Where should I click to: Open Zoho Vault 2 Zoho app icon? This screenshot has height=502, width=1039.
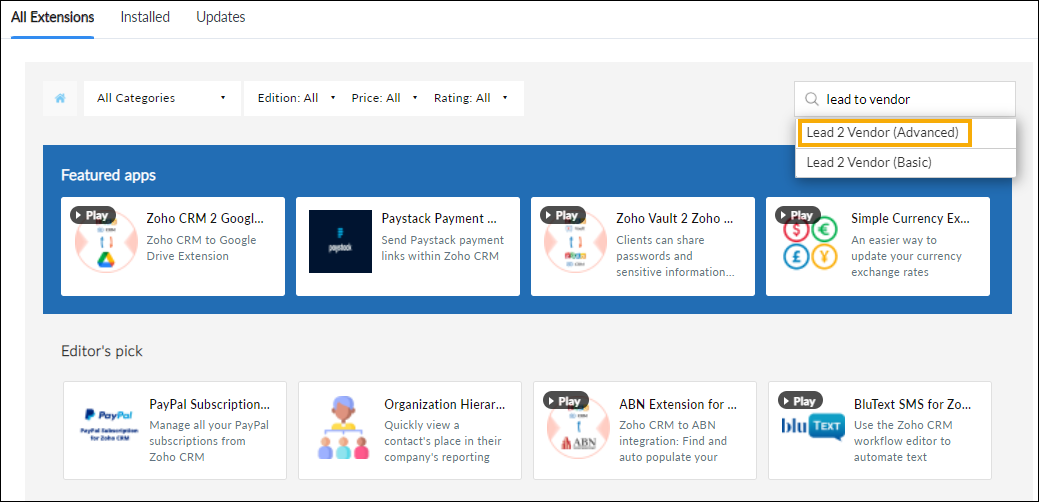[576, 241]
